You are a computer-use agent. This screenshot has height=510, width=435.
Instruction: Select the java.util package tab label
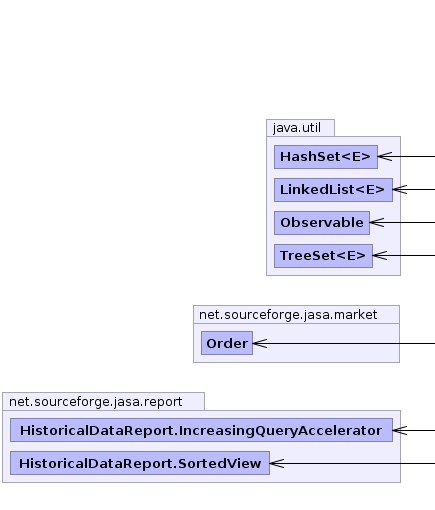click(297, 128)
